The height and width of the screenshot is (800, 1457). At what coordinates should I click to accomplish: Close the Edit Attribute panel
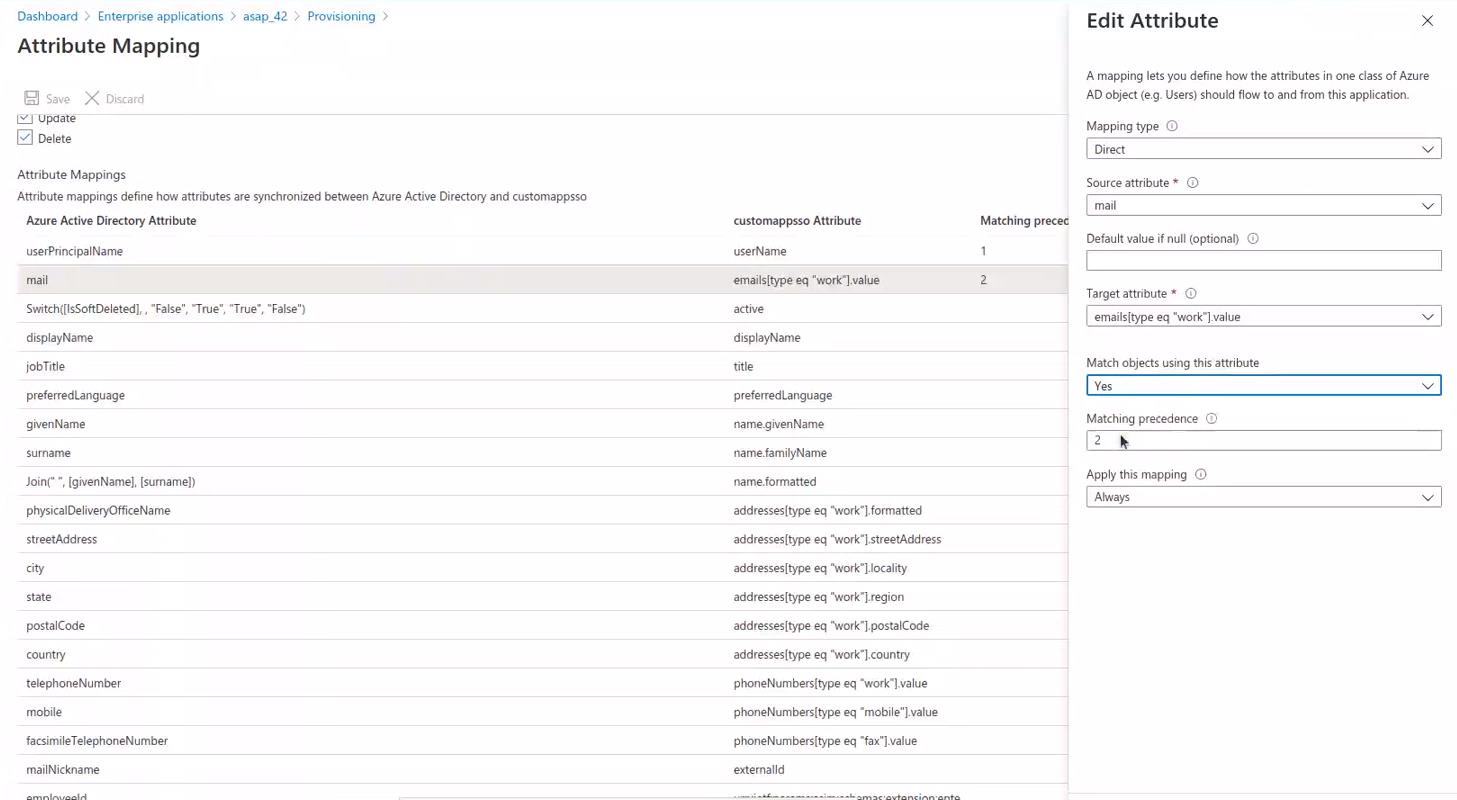click(1427, 21)
